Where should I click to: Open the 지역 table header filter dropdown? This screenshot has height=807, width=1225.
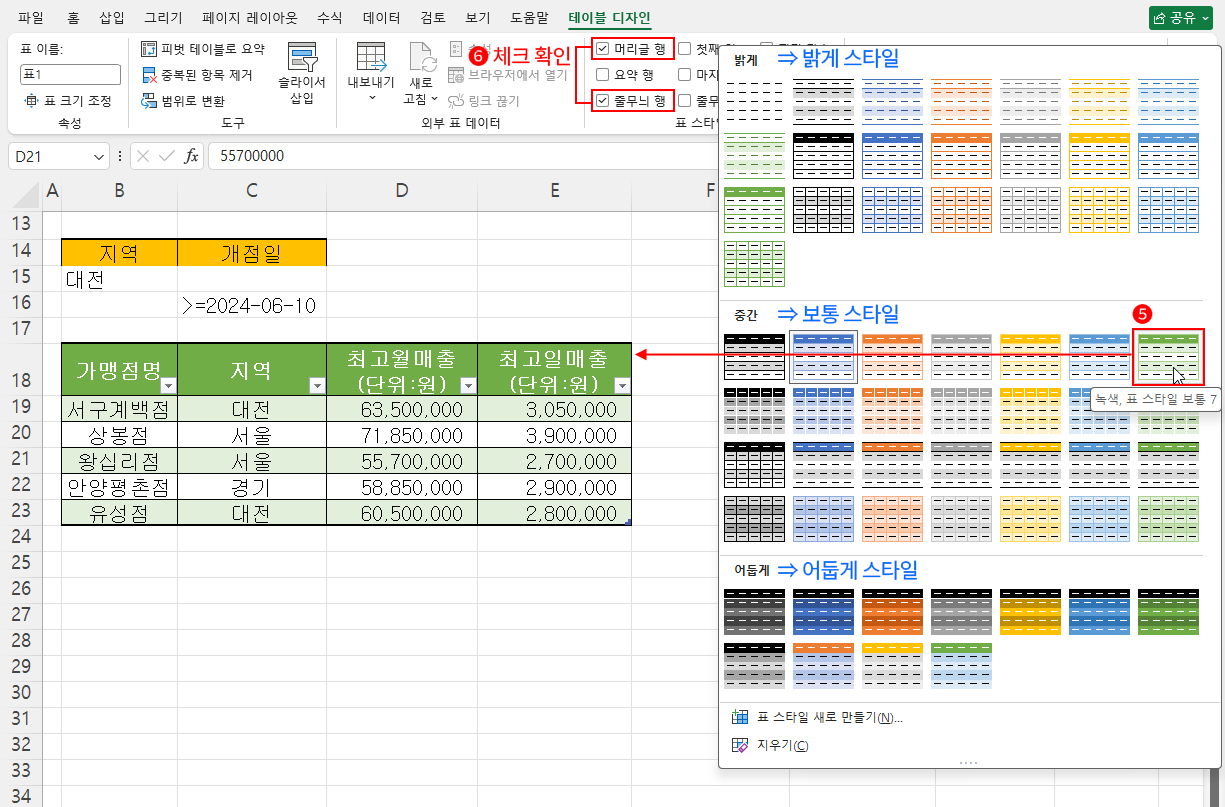[317, 385]
